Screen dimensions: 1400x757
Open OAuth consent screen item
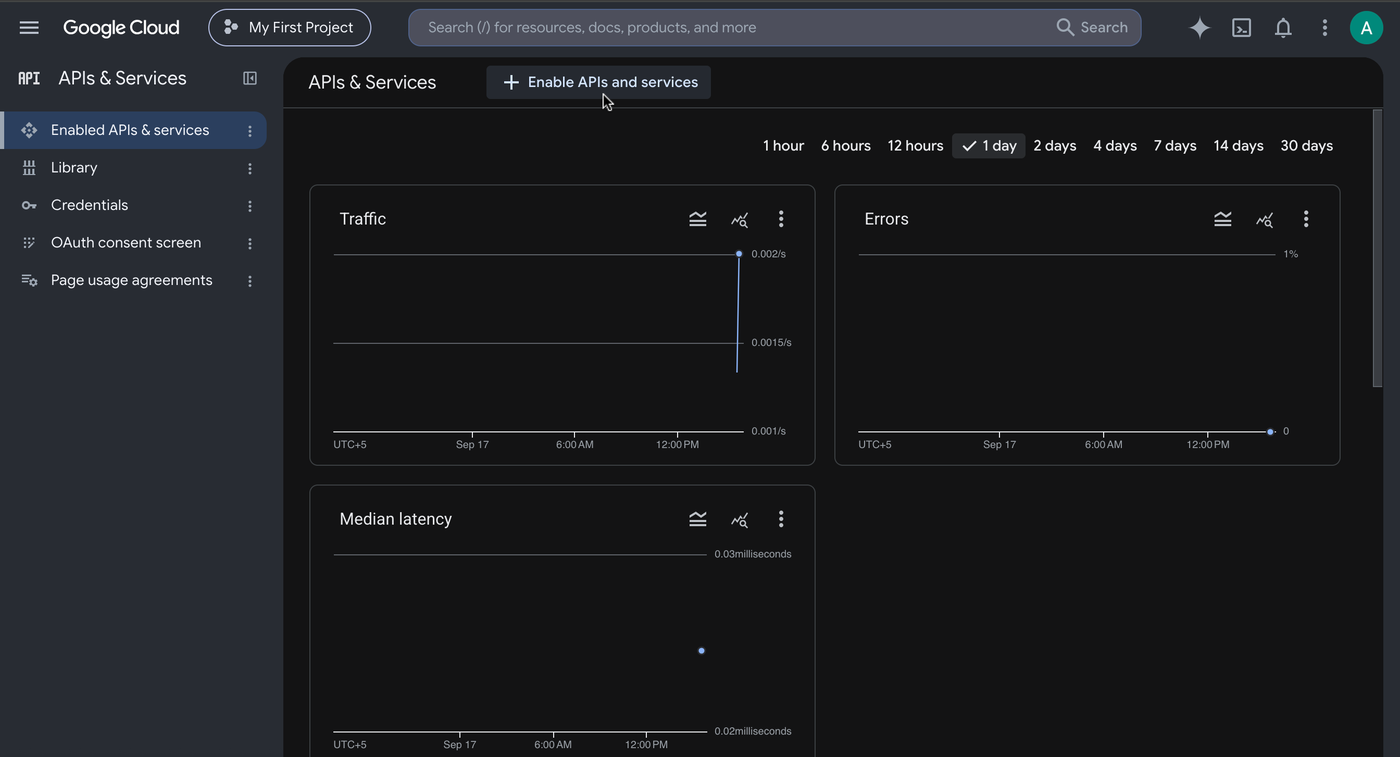[x=126, y=243]
